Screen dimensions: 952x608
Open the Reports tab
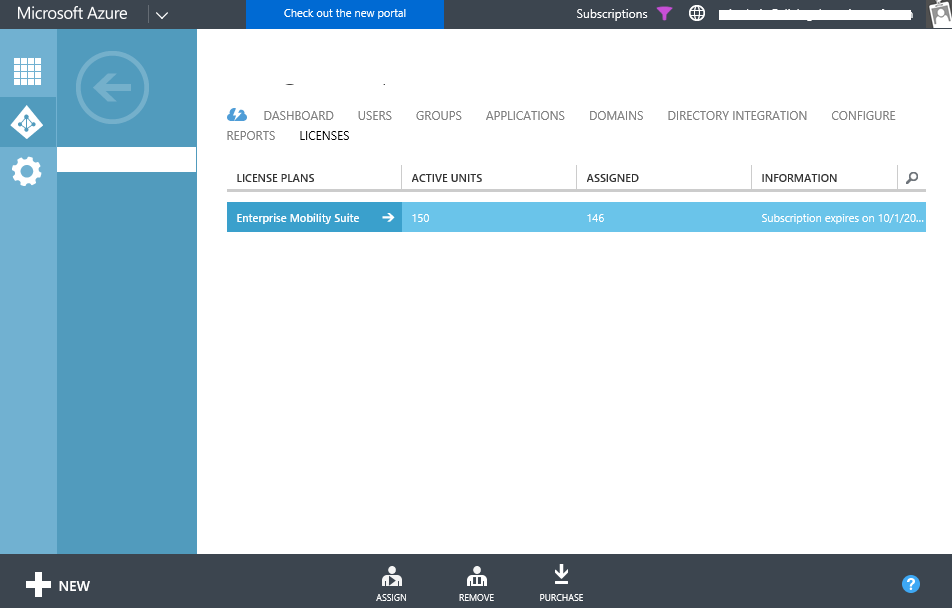pyautogui.click(x=251, y=135)
